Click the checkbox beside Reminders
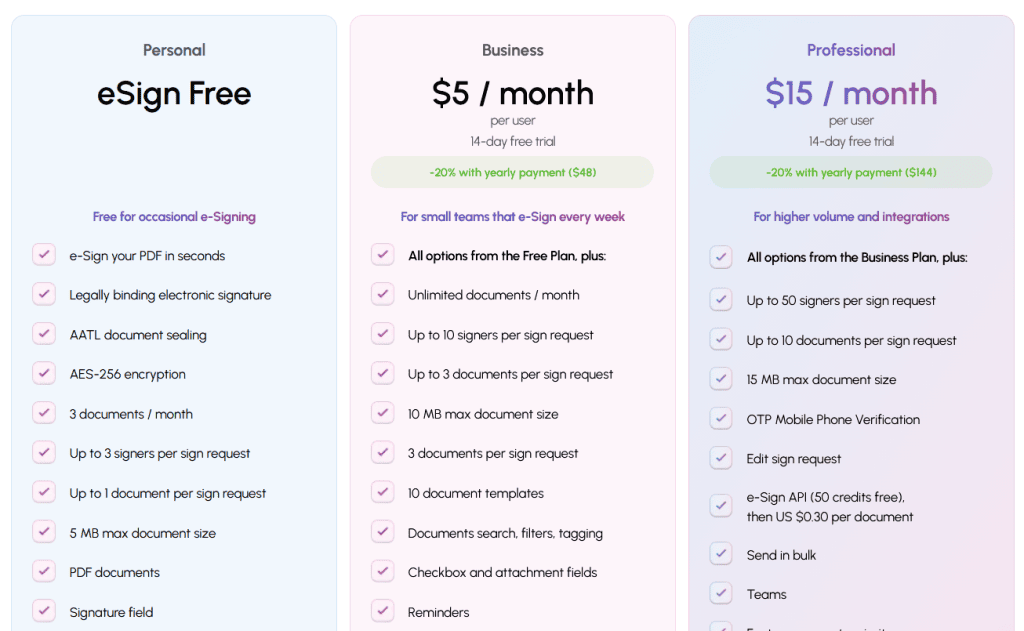The height and width of the screenshot is (631, 1024). point(383,611)
